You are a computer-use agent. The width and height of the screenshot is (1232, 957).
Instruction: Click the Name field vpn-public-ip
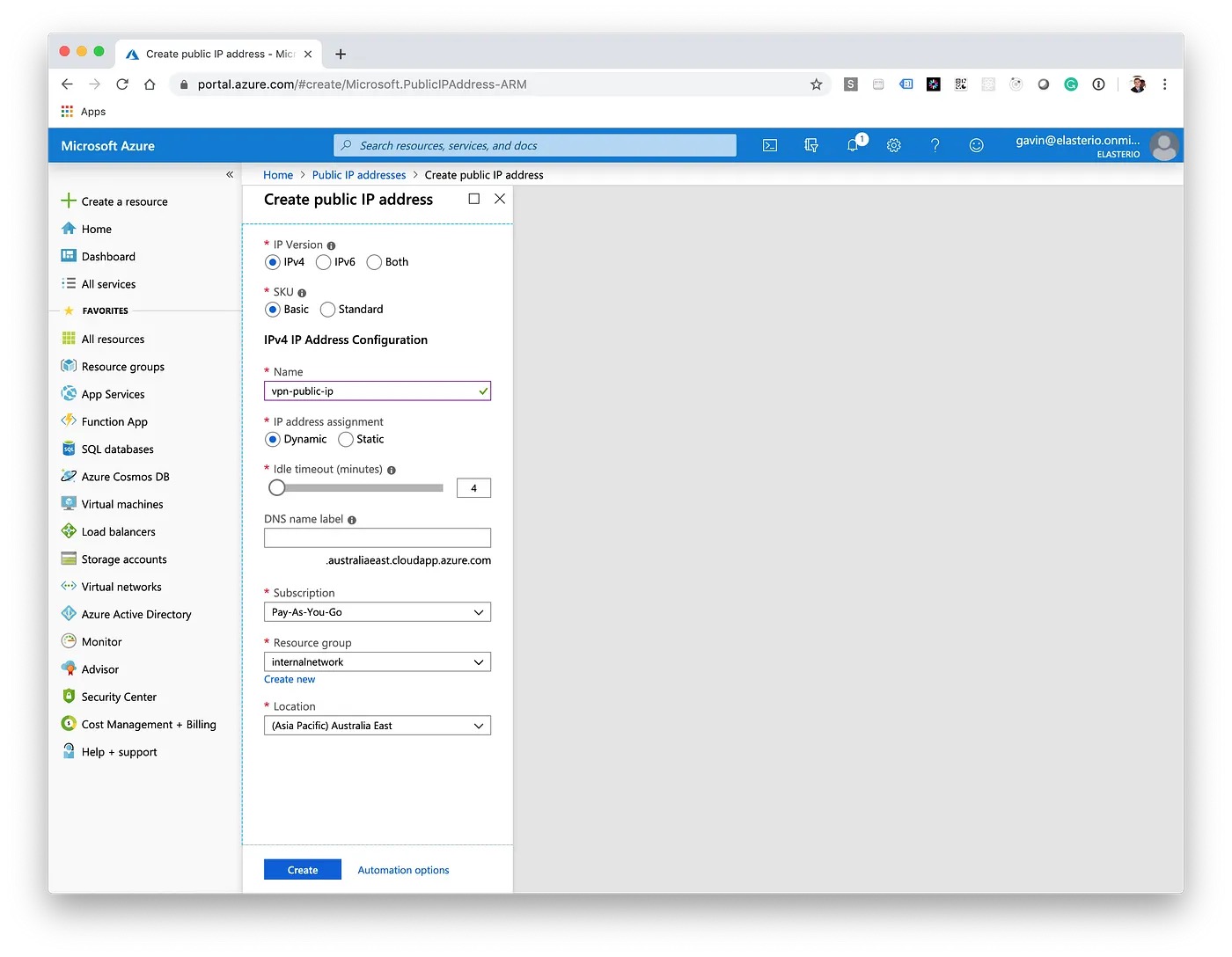378,391
